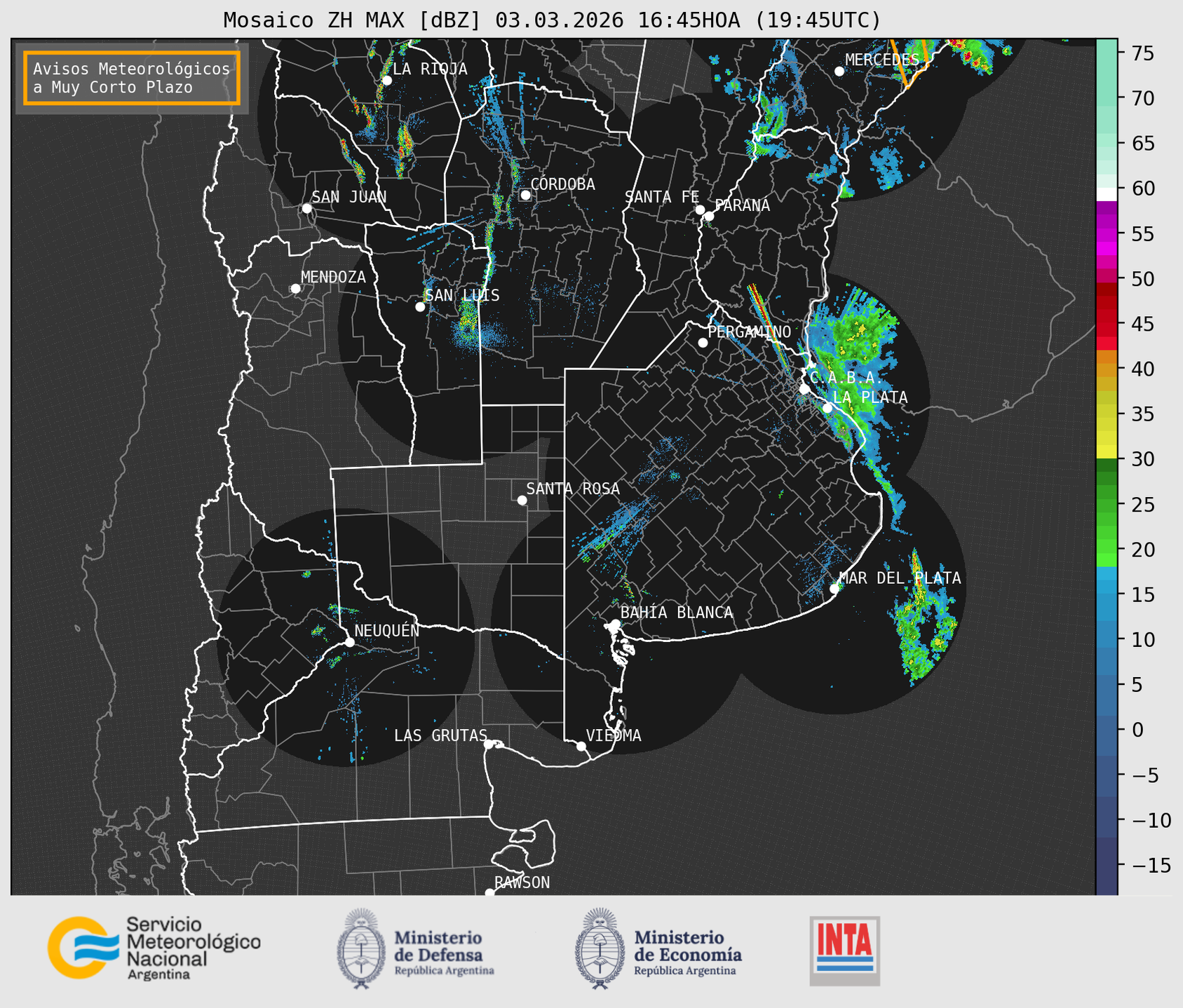Image resolution: width=1183 pixels, height=1008 pixels.
Task: Click the SAN LUIS city label
Action: click(463, 296)
